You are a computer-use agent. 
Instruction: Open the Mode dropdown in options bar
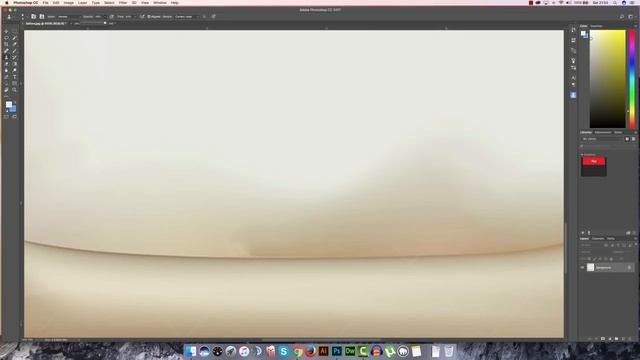tap(69, 17)
